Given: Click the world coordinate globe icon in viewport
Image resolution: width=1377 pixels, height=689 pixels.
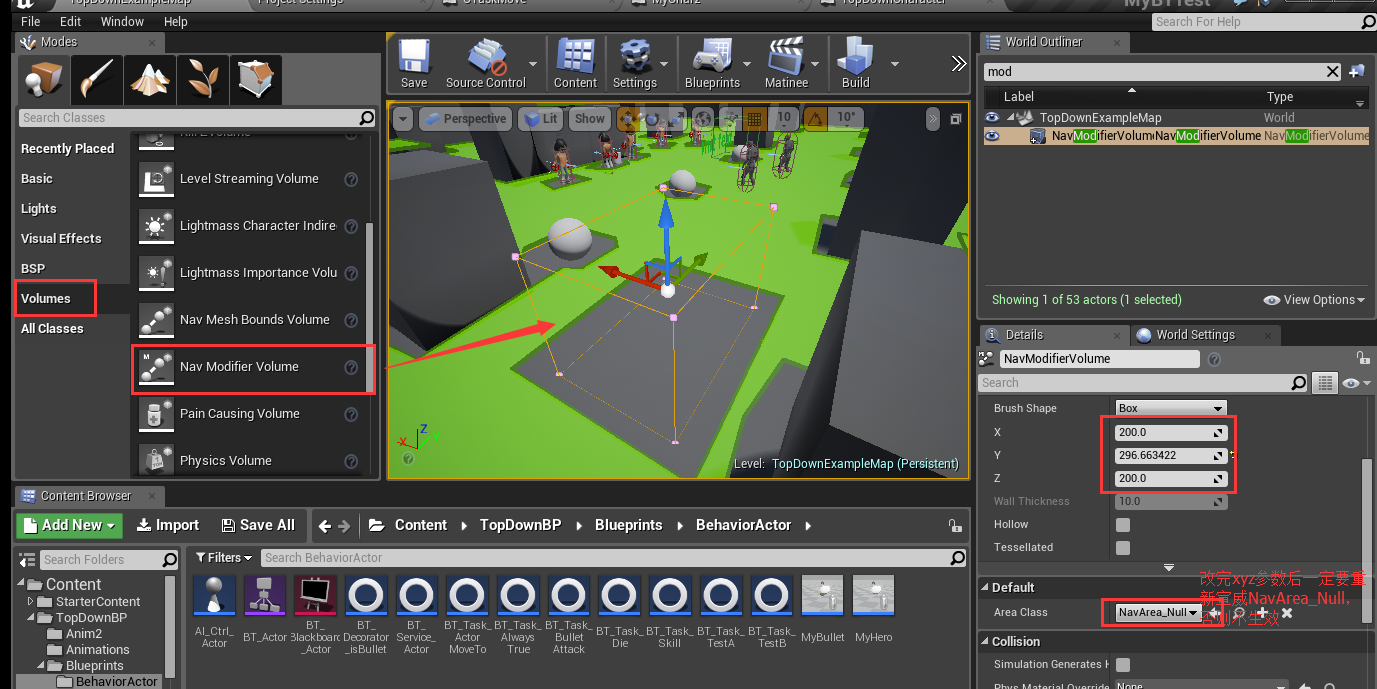Looking at the screenshot, I should point(702,118).
